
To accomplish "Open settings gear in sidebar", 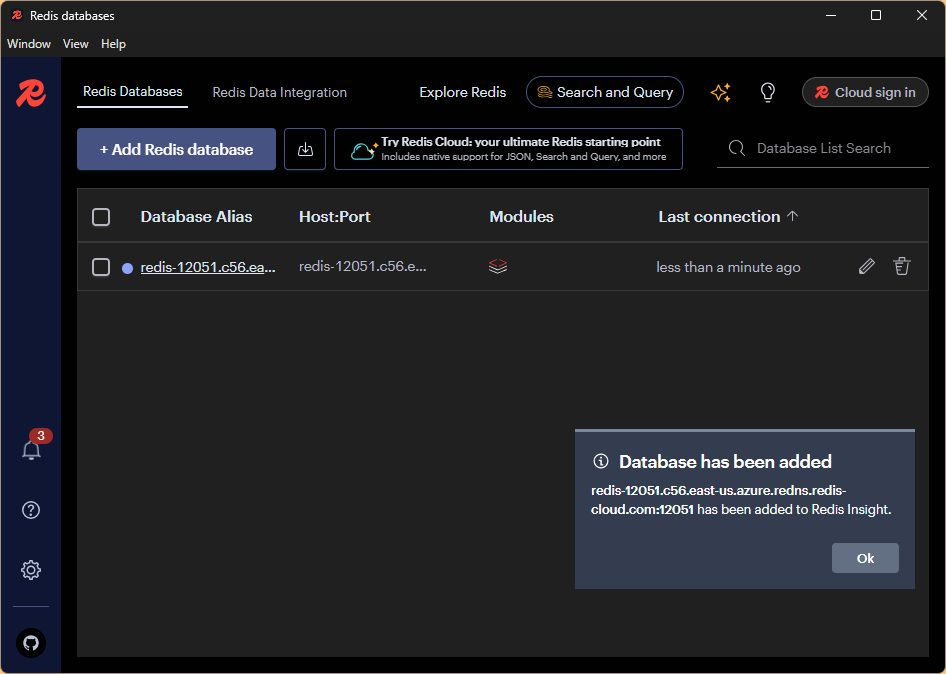I will pyautogui.click(x=31, y=570).
